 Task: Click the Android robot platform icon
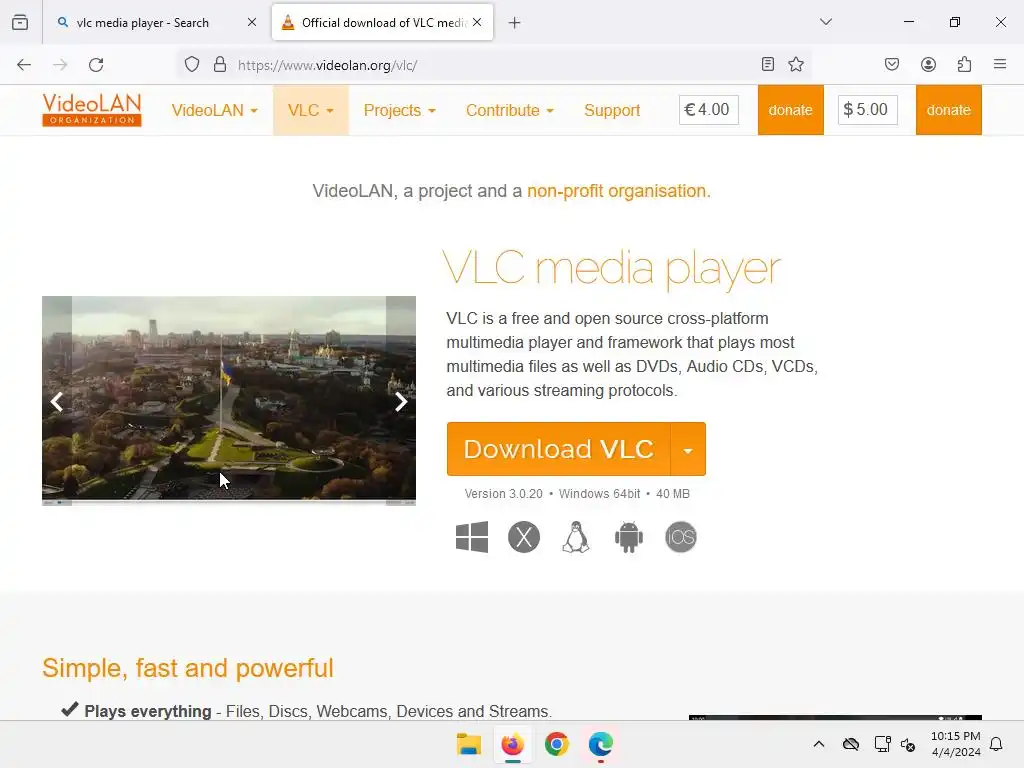pyautogui.click(x=628, y=537)
